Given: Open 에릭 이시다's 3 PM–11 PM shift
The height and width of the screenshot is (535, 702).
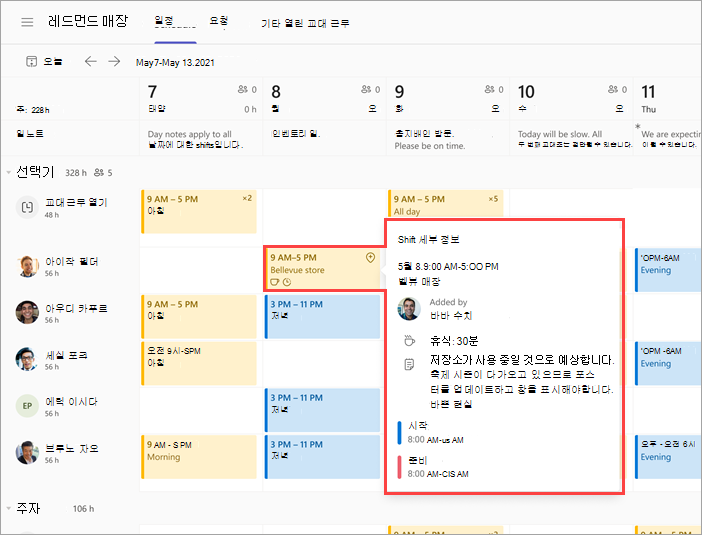Looking at the screenshot, I should (322, 410).
